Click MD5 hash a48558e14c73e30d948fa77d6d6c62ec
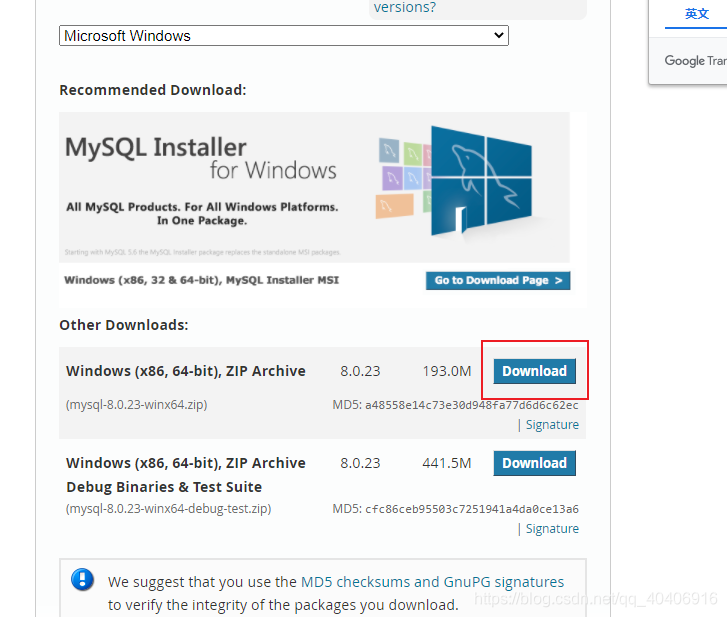This screenshot has width=727, height=617. (x=472, y=405)
